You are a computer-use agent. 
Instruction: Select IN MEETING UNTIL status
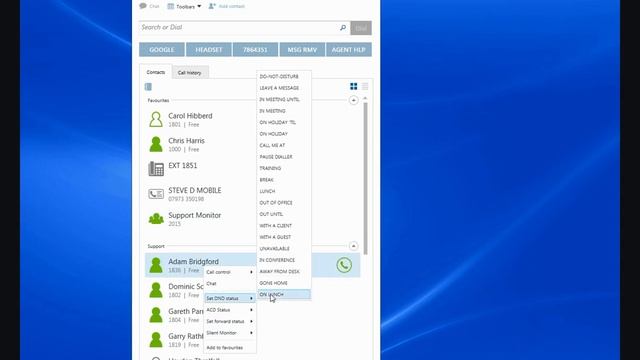(284, 99)
